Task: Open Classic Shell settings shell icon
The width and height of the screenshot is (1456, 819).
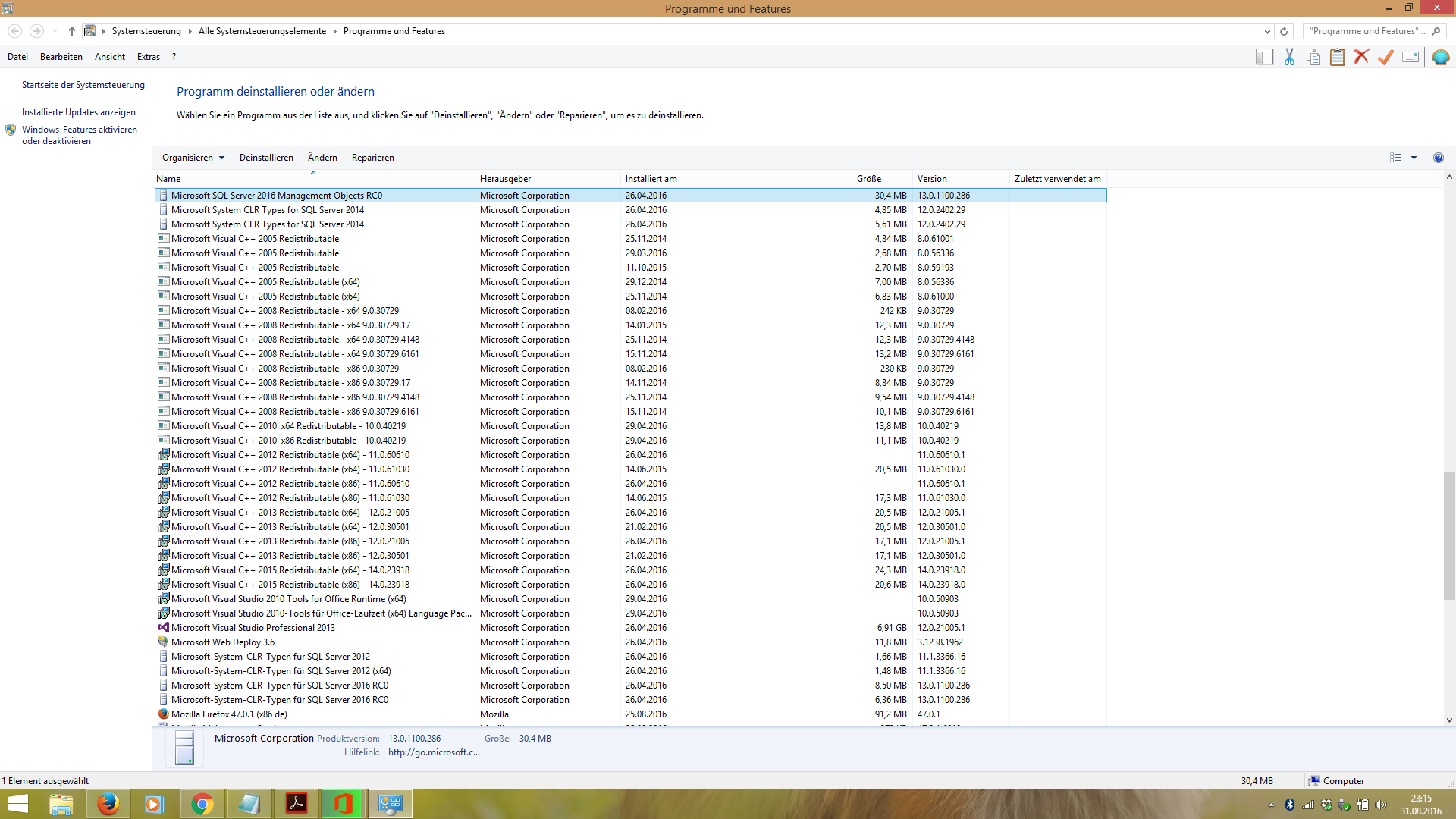Action: tap(1440, 57)
